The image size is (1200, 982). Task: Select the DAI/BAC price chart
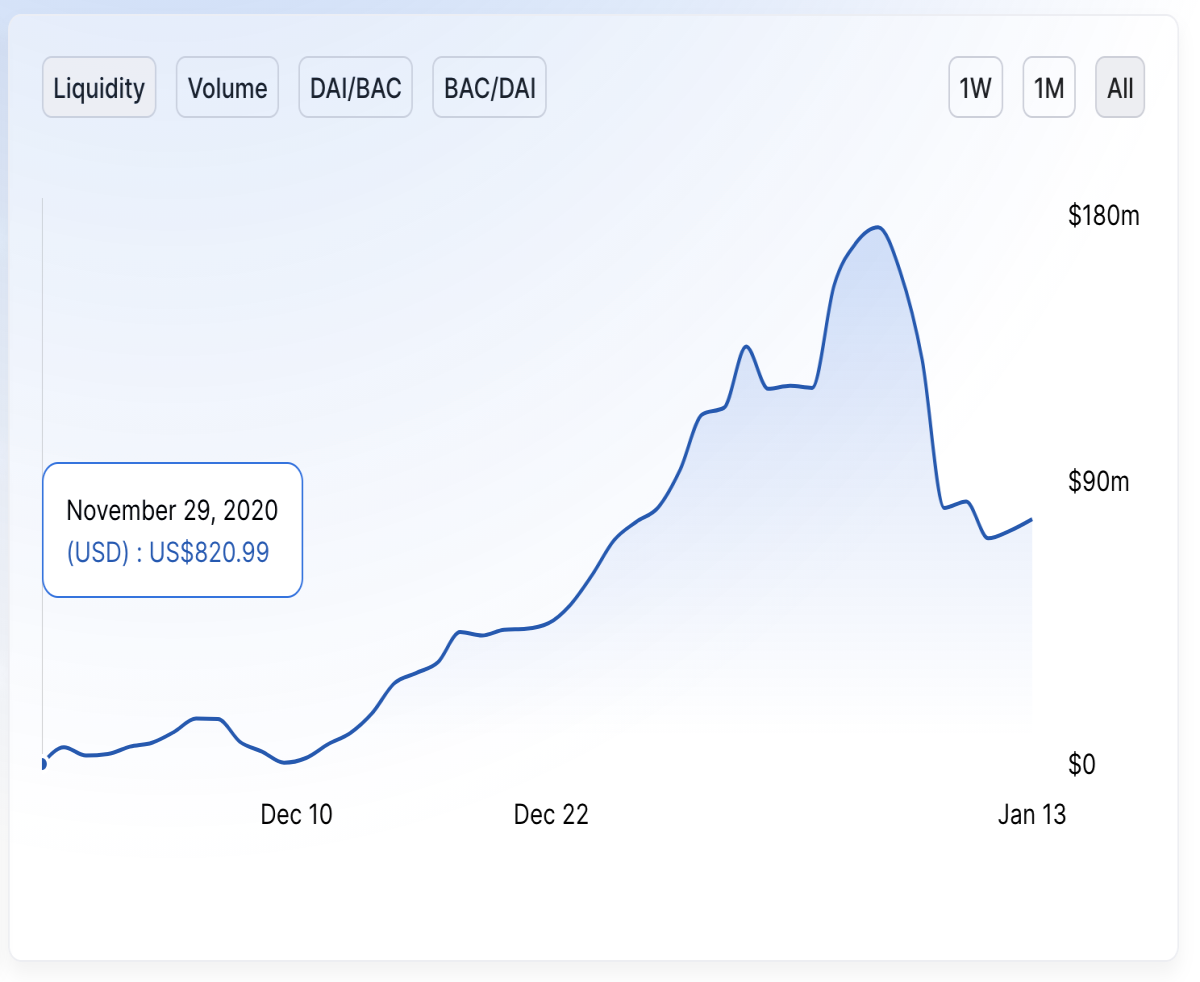(355, 88)
